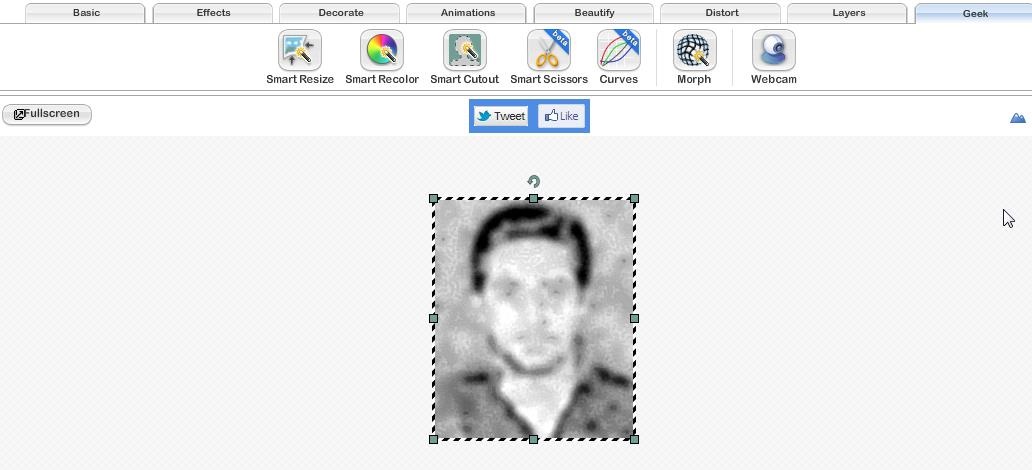Viewport: 1032px width, 470px height.
Task: Switch to the Basic tab
Action: click(x=86, y=13)
